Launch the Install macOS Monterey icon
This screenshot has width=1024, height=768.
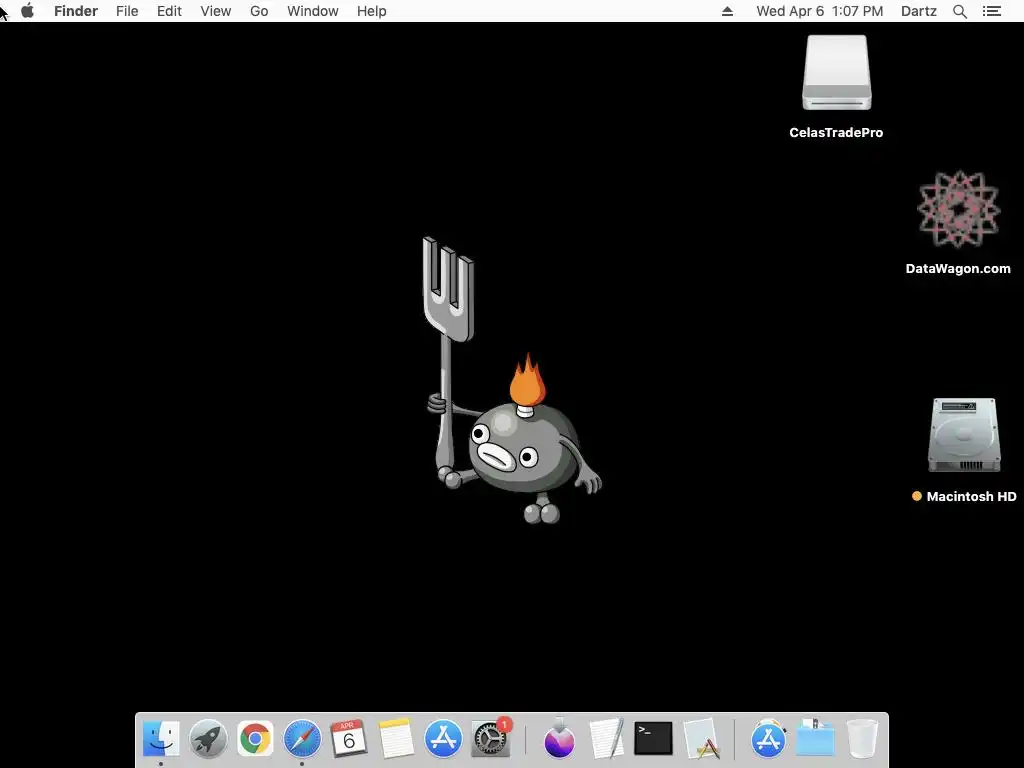[559, 739]
